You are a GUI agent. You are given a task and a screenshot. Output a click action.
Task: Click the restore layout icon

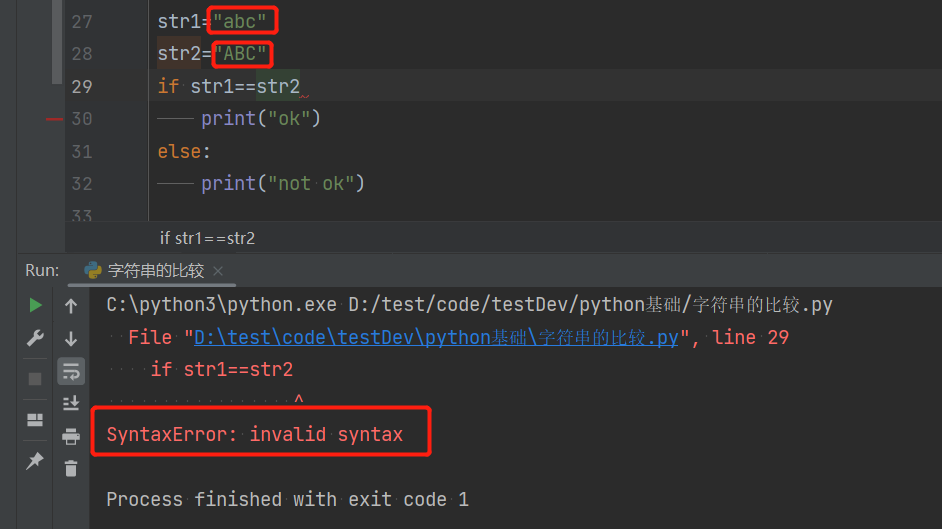coord(35,420)
